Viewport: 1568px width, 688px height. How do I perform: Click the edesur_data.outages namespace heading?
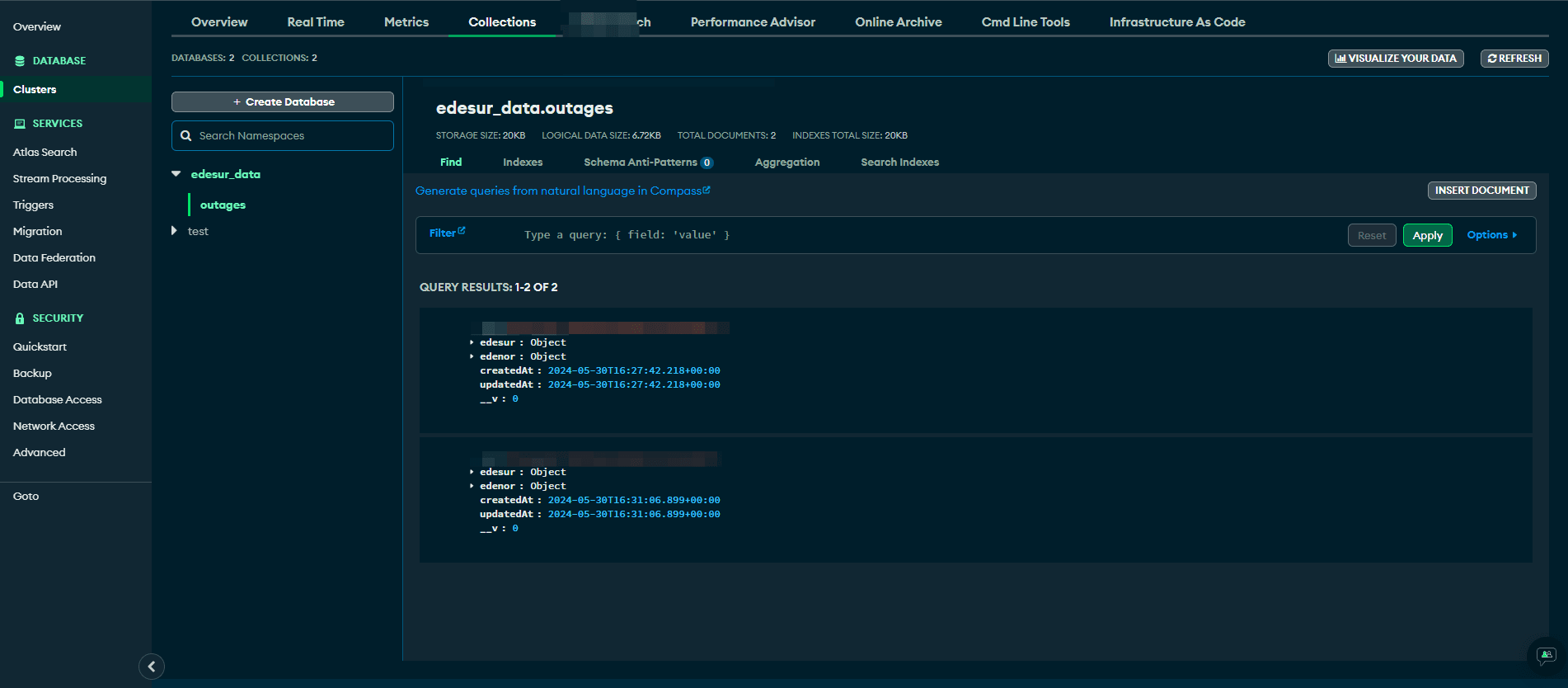[x=524, y=108]
